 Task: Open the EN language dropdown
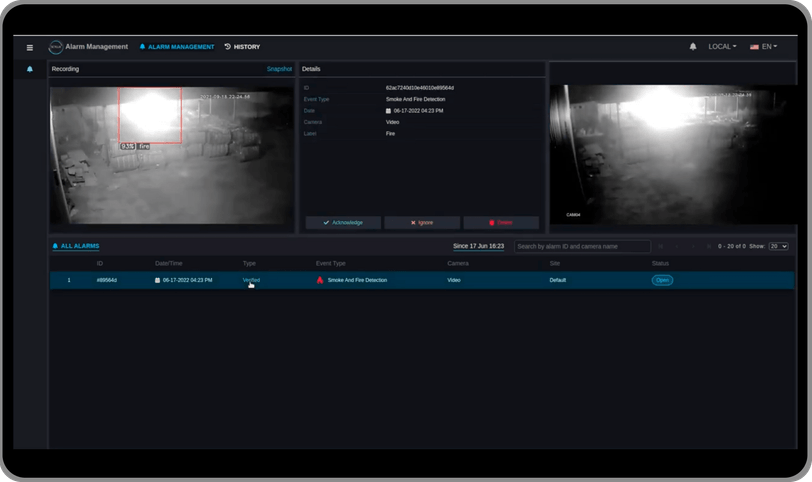(764, 47)
